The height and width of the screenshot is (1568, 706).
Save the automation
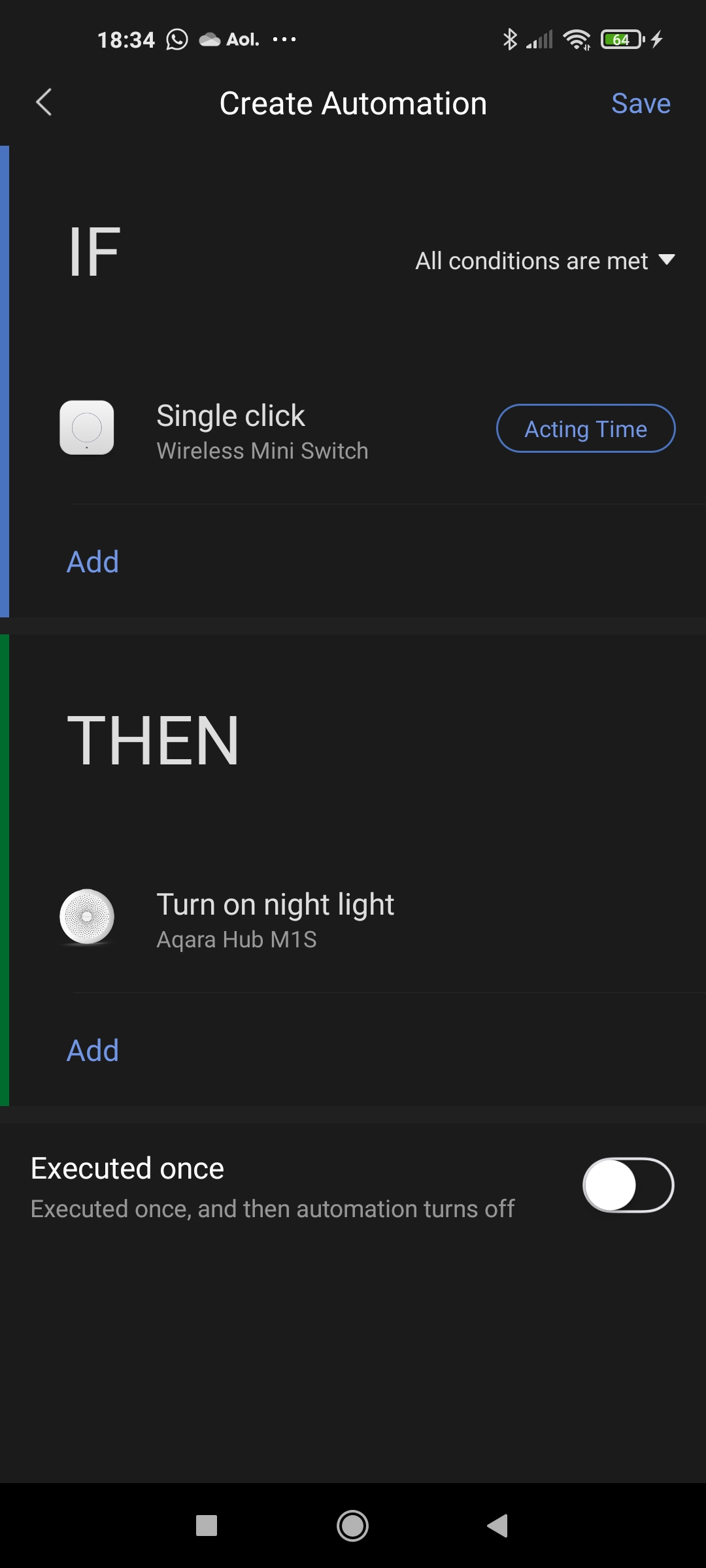pyautogui.click(x=641, y=103)
